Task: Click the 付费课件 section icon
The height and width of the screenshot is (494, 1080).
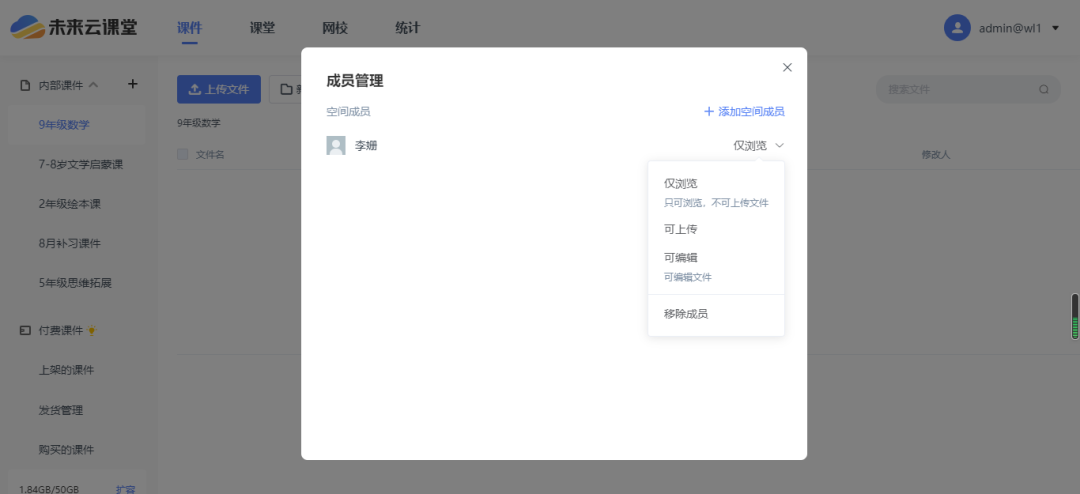Action: point(26,330)
